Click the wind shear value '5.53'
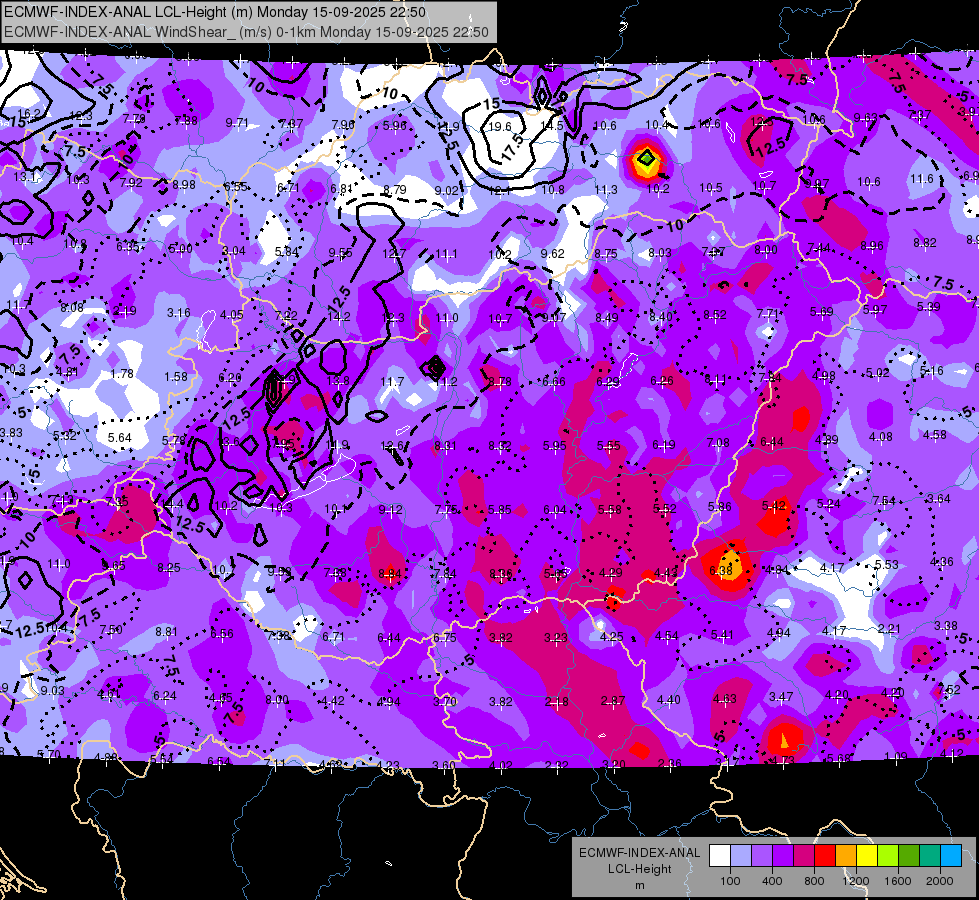979x900 pixels. point(886,565)
